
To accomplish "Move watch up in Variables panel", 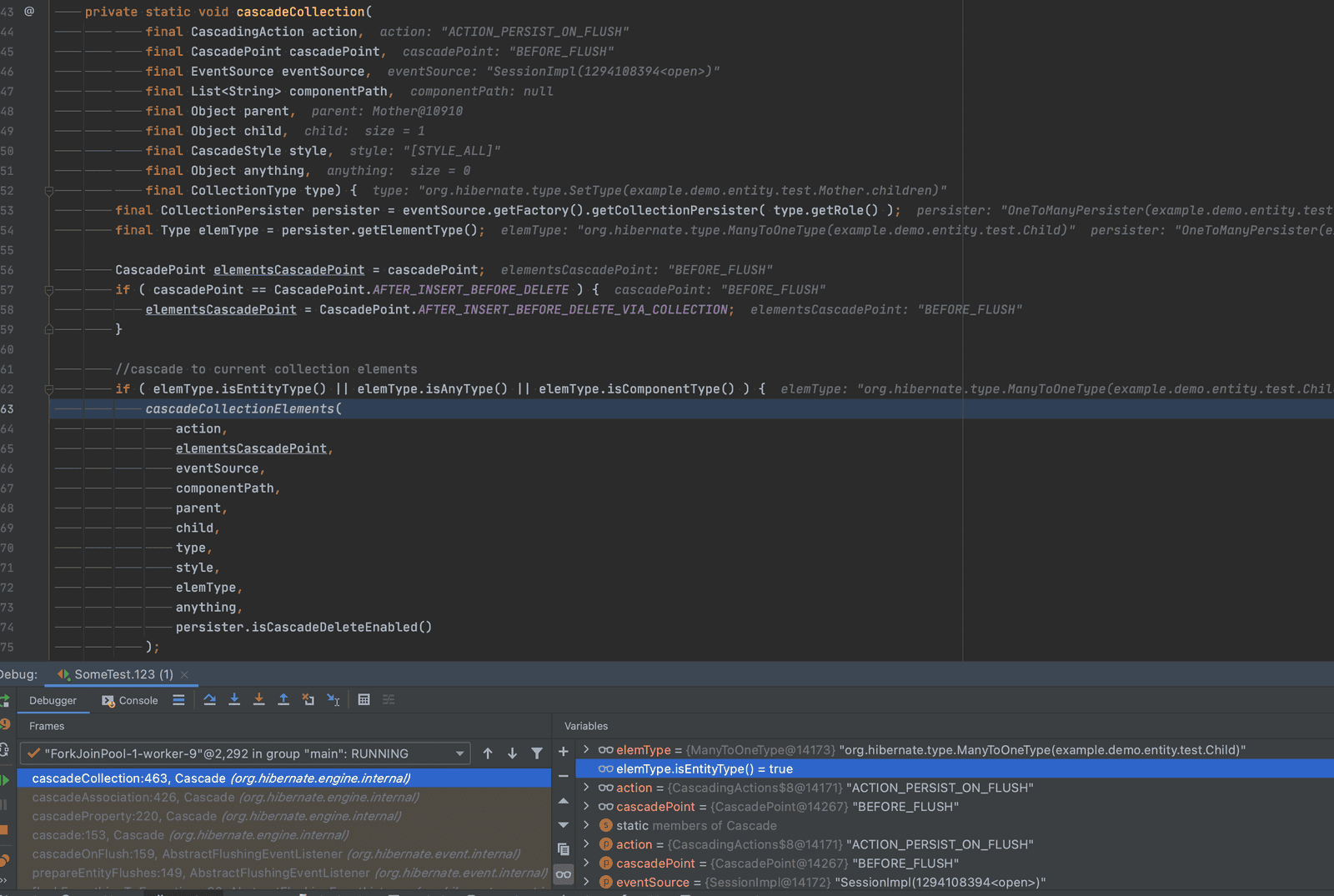I will tap(564, 801).
